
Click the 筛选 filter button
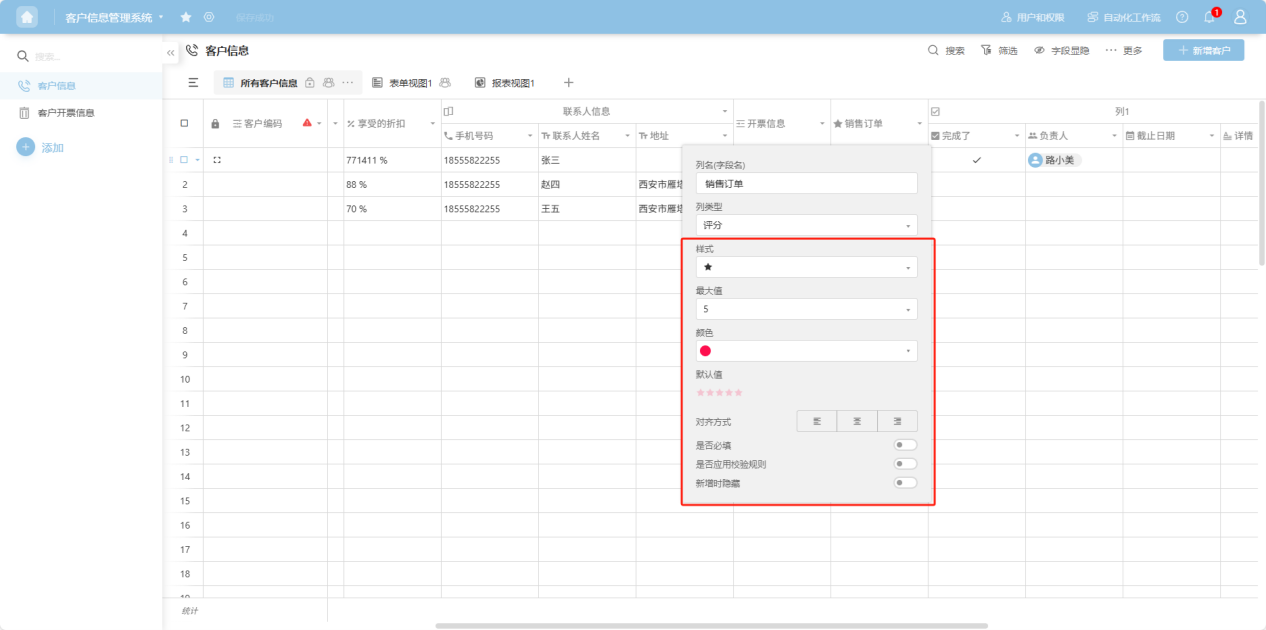click(x=999, y=50)
